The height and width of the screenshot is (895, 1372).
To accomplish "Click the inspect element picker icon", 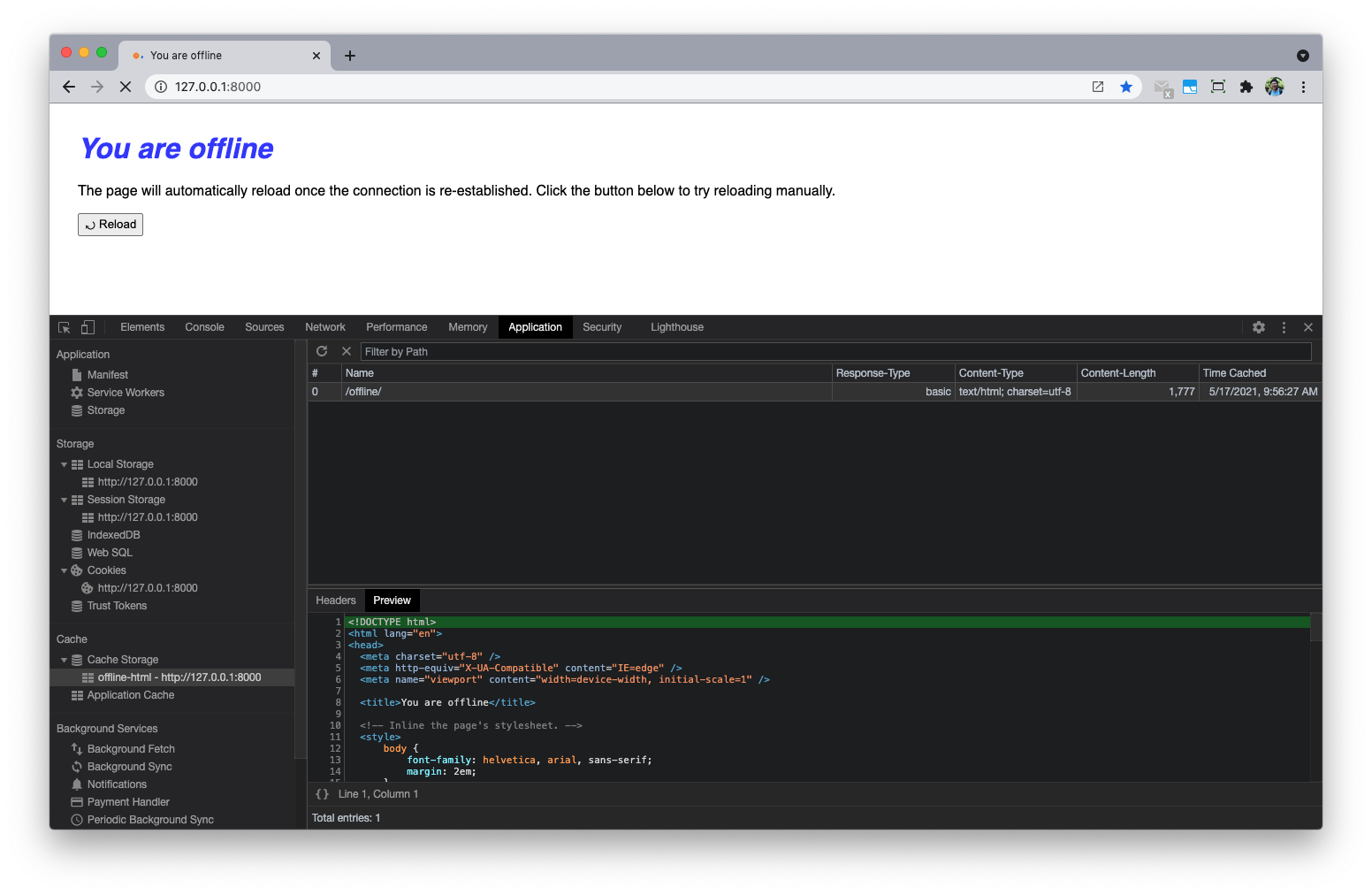I will pos(65,327).
